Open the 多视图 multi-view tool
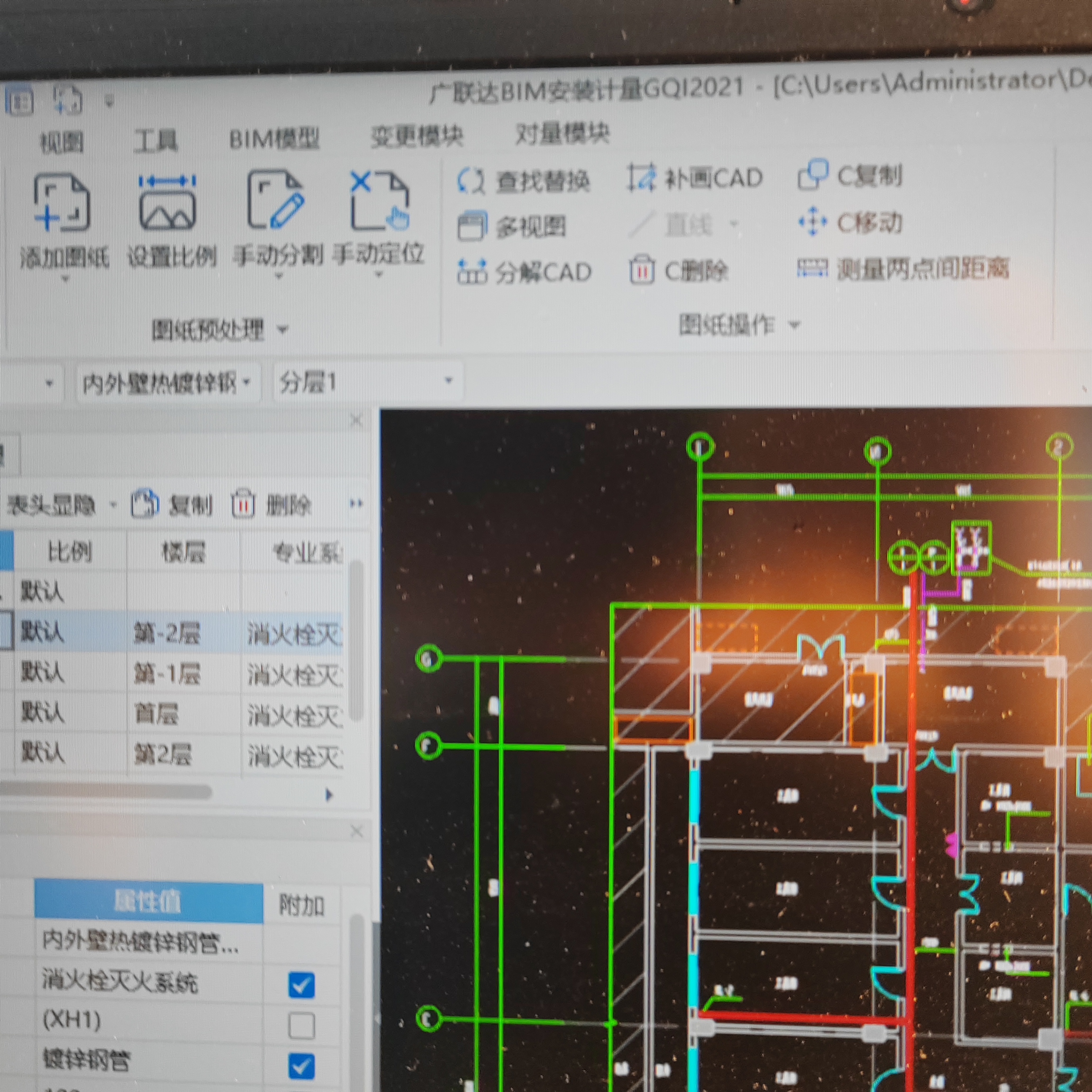This screenshot has width=1092, height=1092. [x=512, y=227]
